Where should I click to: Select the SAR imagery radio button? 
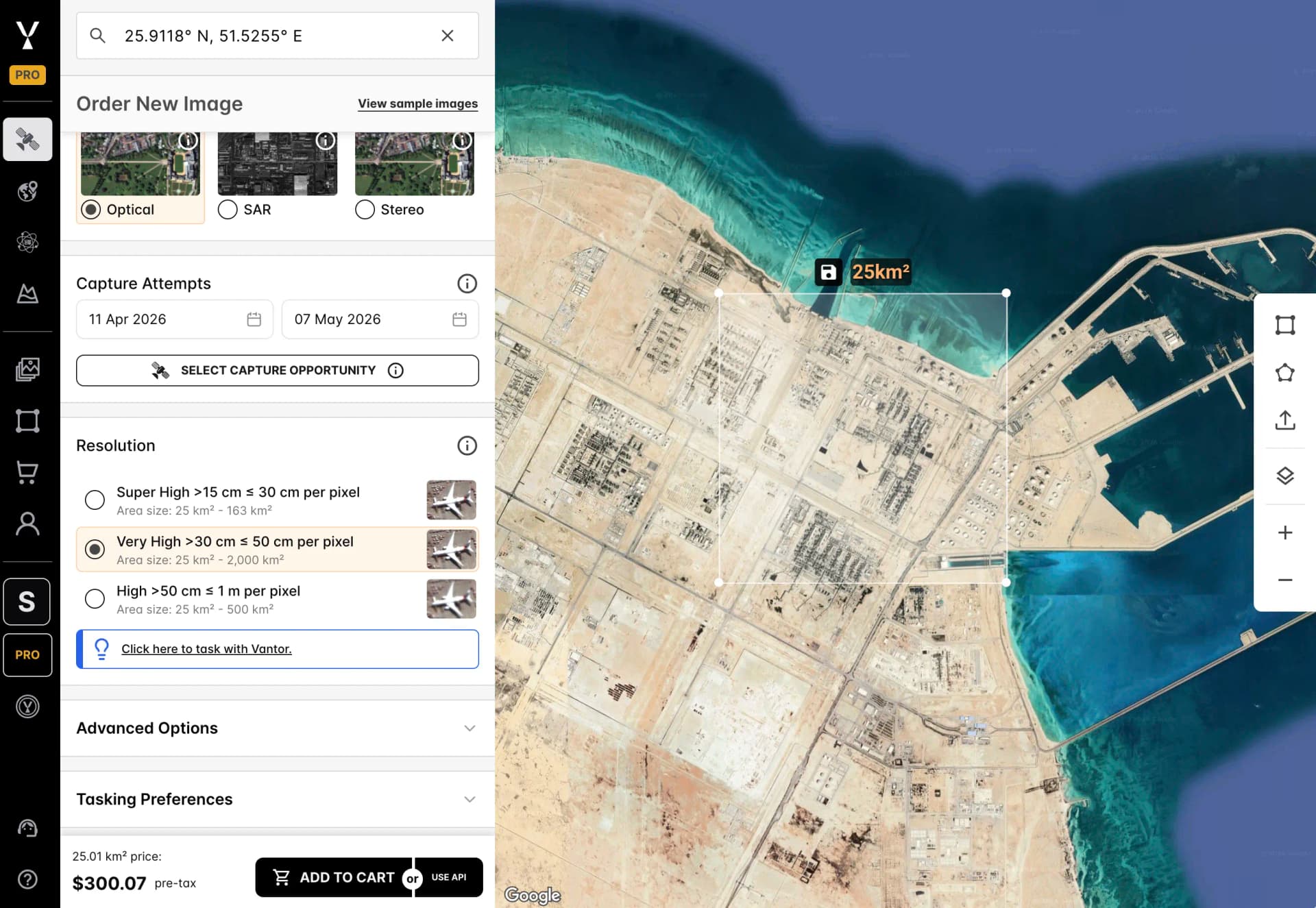pyautogui.click(x=228, y=210)
